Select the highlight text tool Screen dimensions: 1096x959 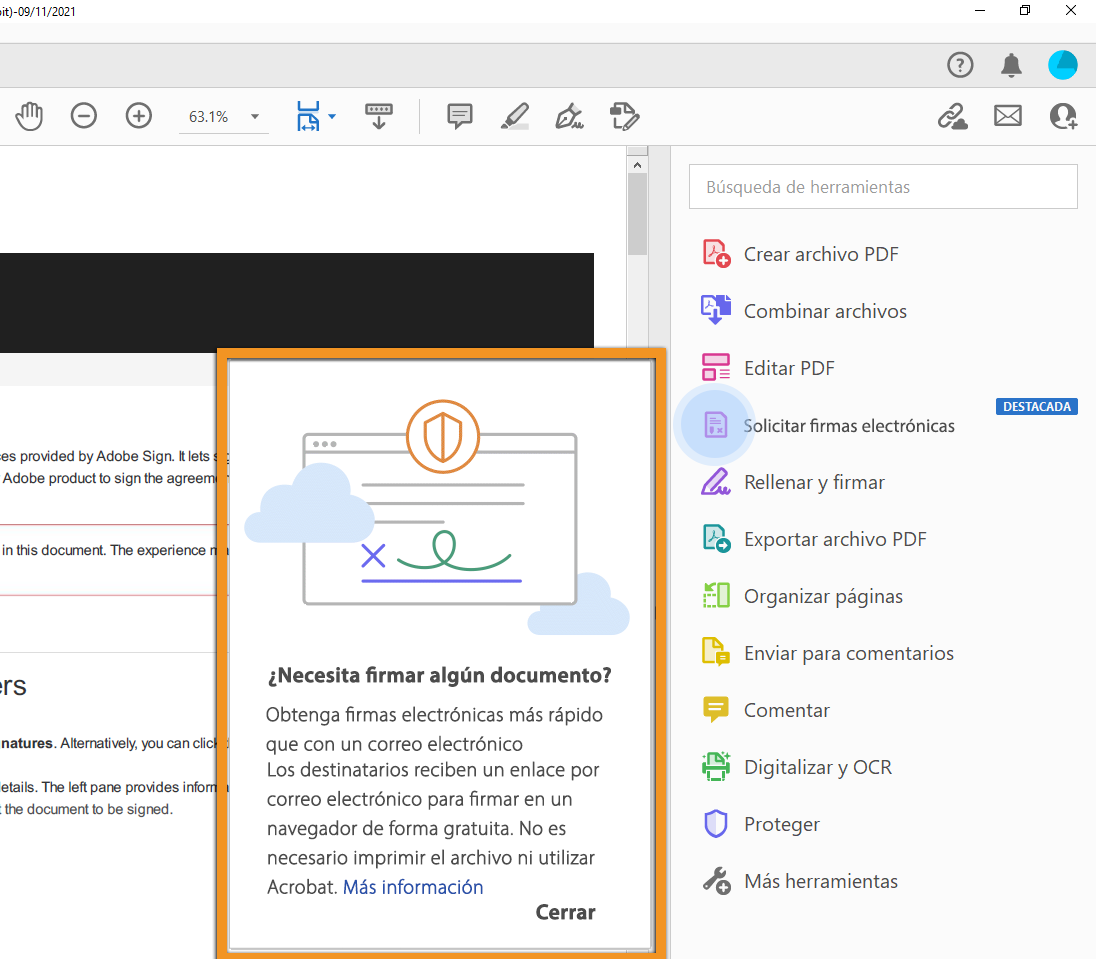pyautogui.click(x=515, y=116)
